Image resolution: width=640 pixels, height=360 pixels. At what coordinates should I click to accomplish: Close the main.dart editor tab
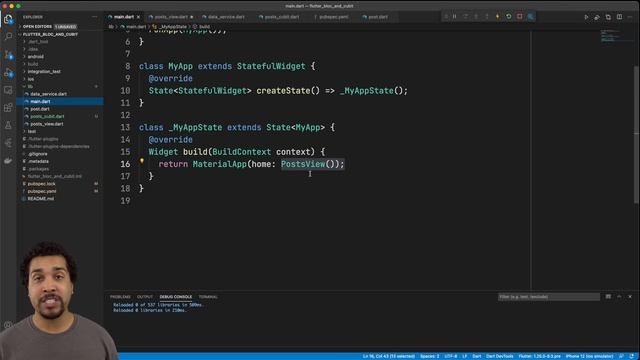(x=138, y=17)
